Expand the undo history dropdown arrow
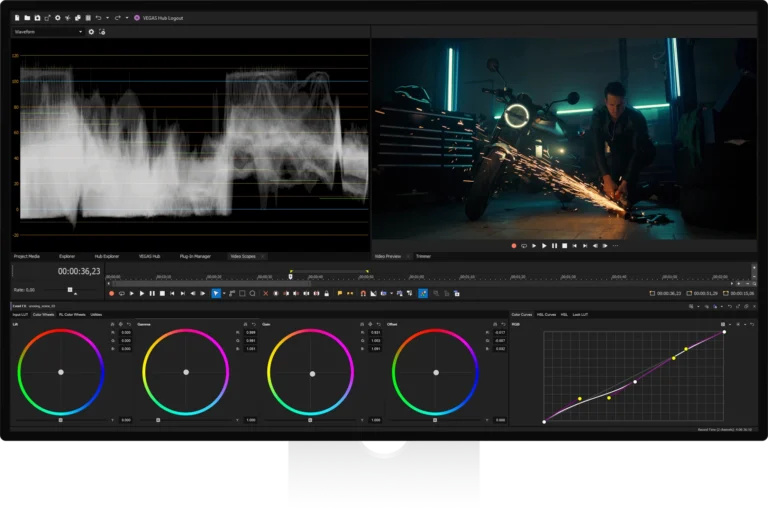Image resolution: width=768 pixels, height=526 pixels. [108, 18]
